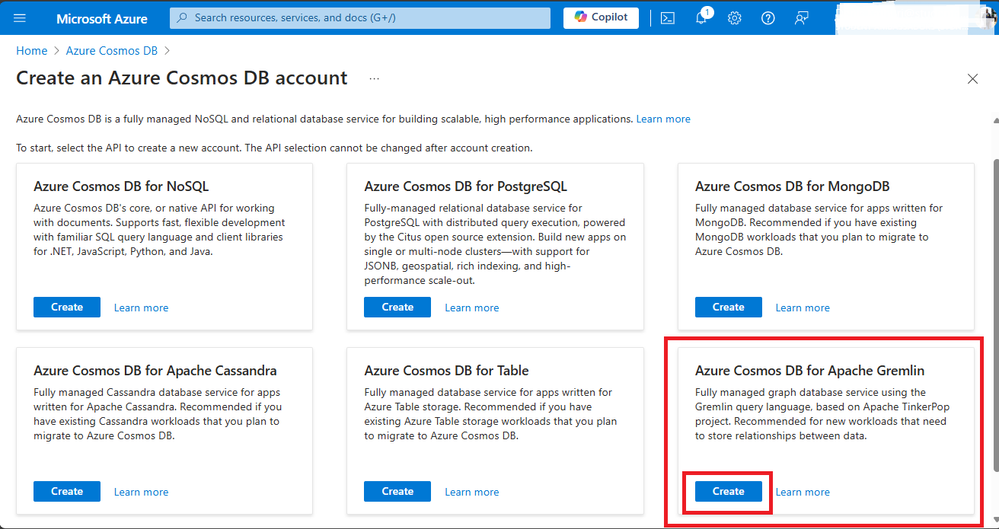Open Learn more for Apache Gremlin
The height and width of the screenshot is (529, 999).
click(802, 492)
